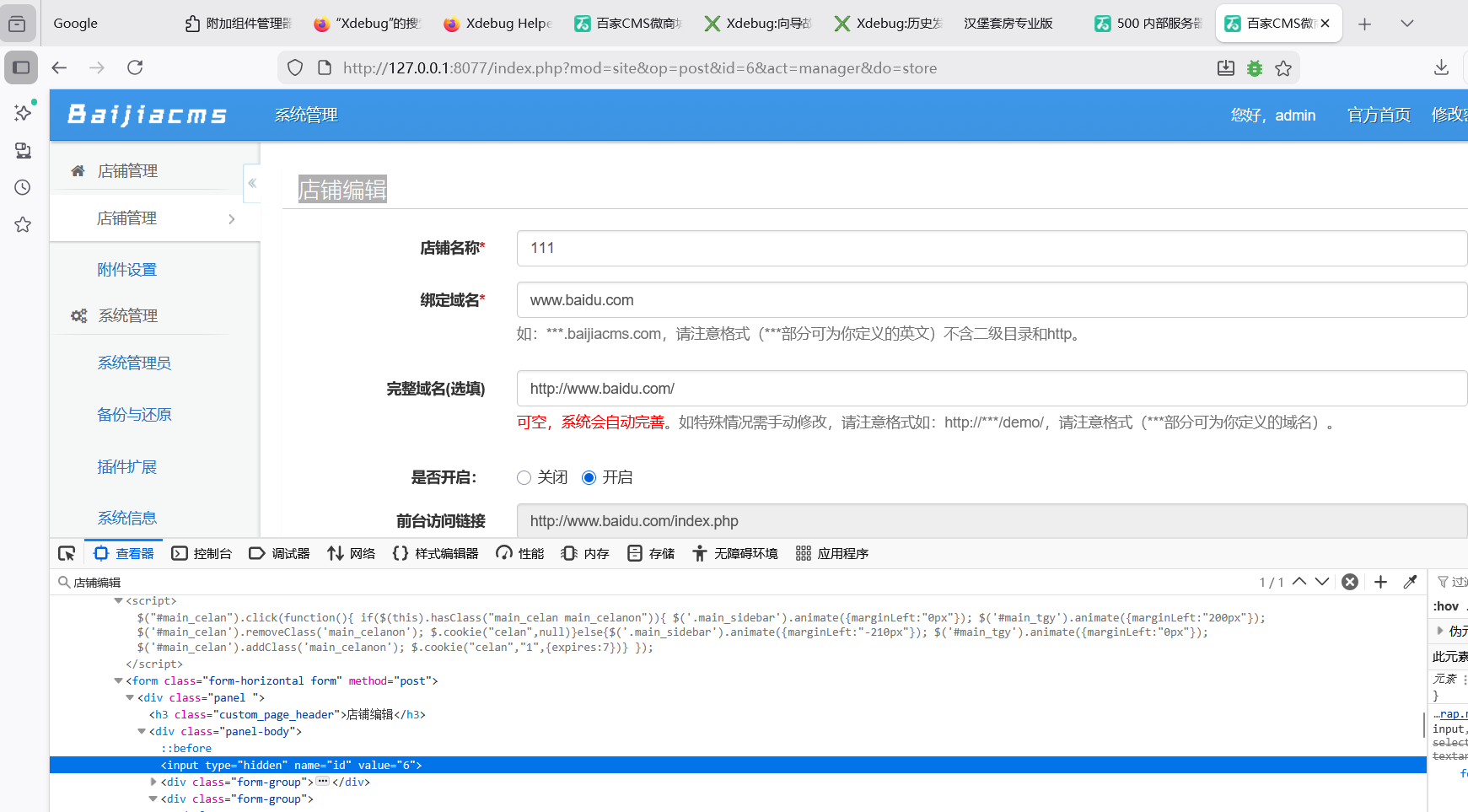
Task: Switch to the 内存 memory tab
Action: pyautogui.click(x=585, y=553)
